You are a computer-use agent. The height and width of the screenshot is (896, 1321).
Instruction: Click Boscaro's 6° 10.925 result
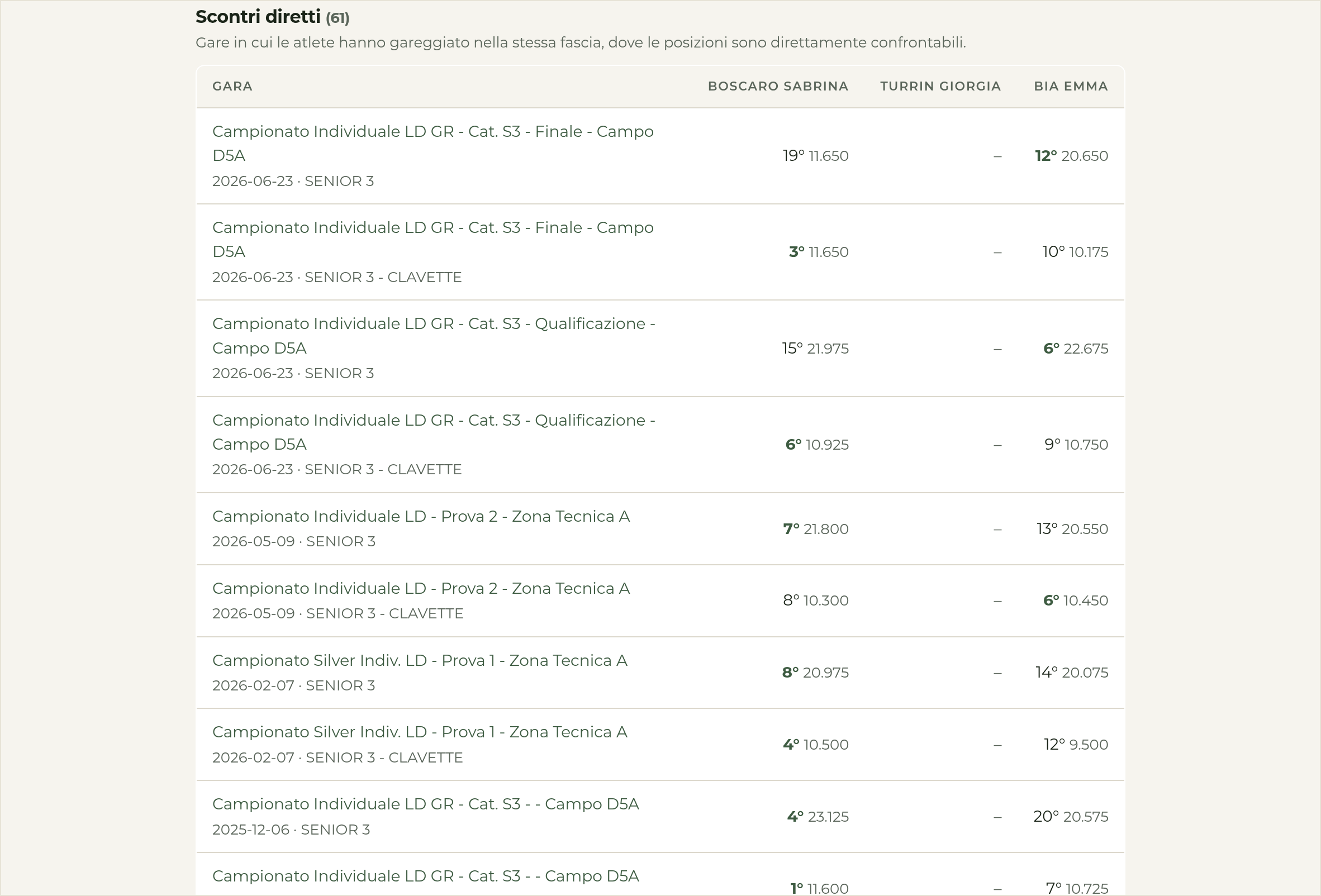tap(817, 444)
